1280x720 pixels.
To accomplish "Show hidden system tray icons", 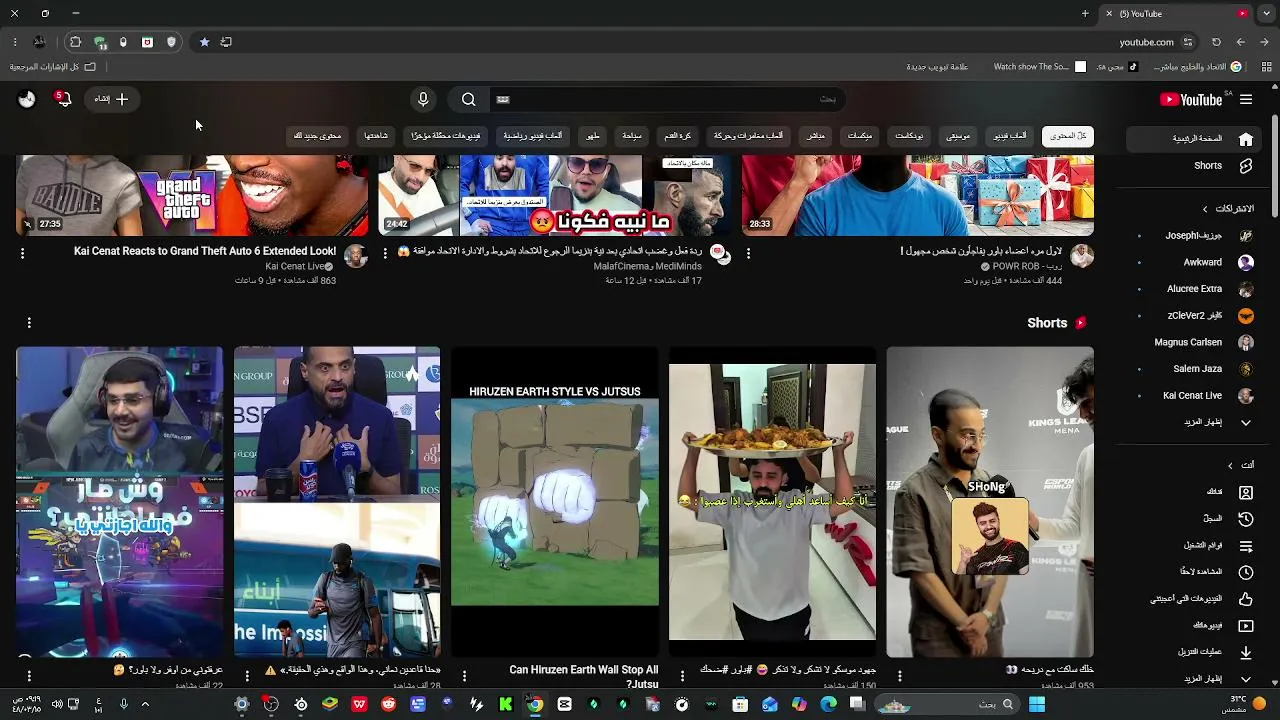I will pos(145,704).
